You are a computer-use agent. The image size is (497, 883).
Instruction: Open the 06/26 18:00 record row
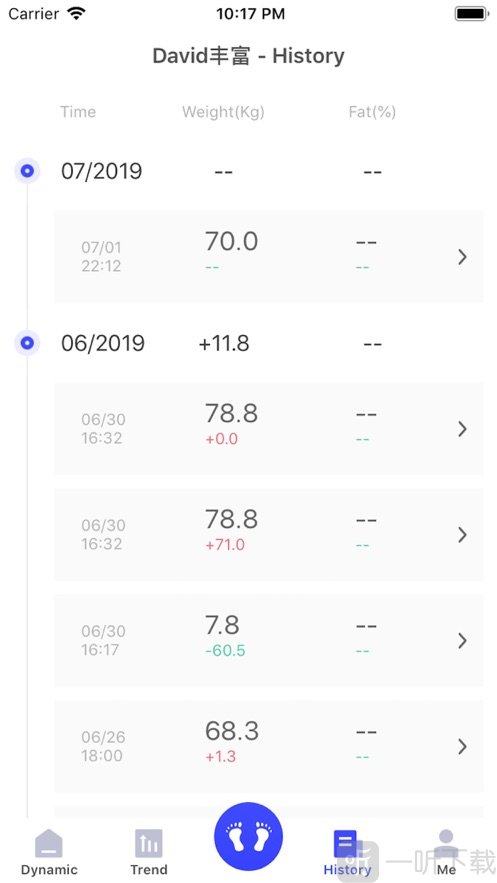[x=268, y=747]
